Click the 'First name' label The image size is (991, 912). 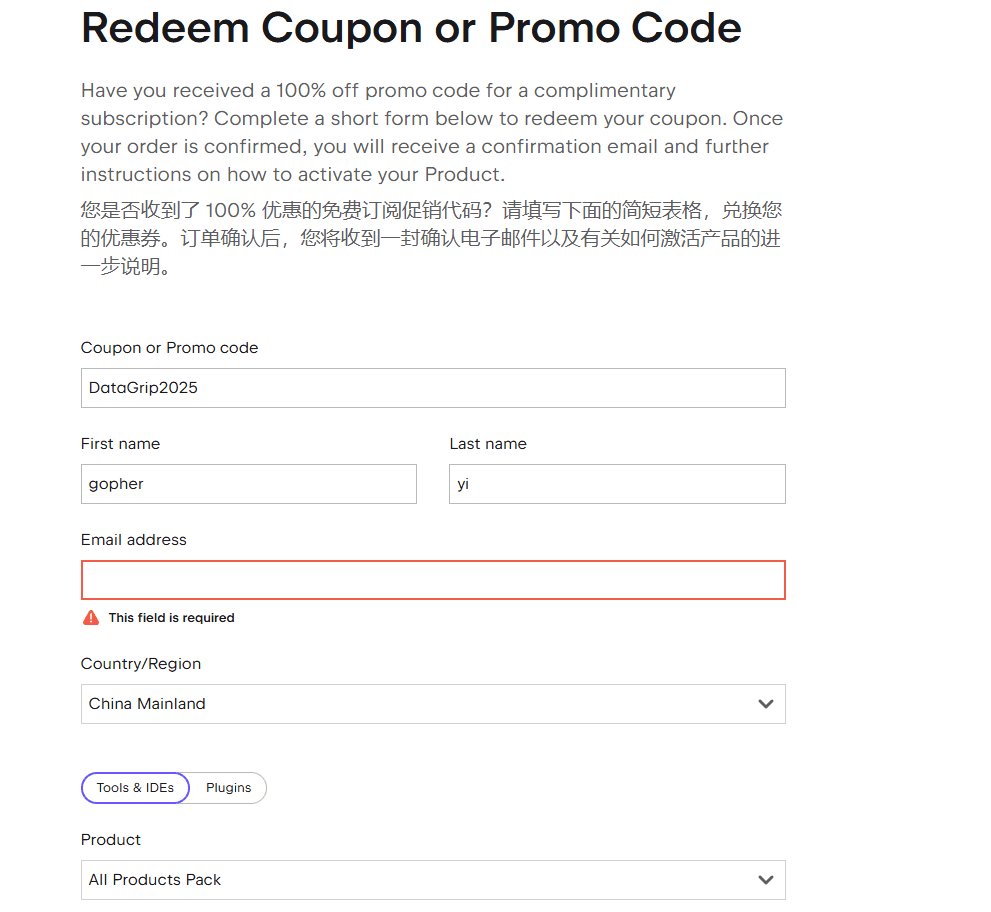tap(120, 444)
